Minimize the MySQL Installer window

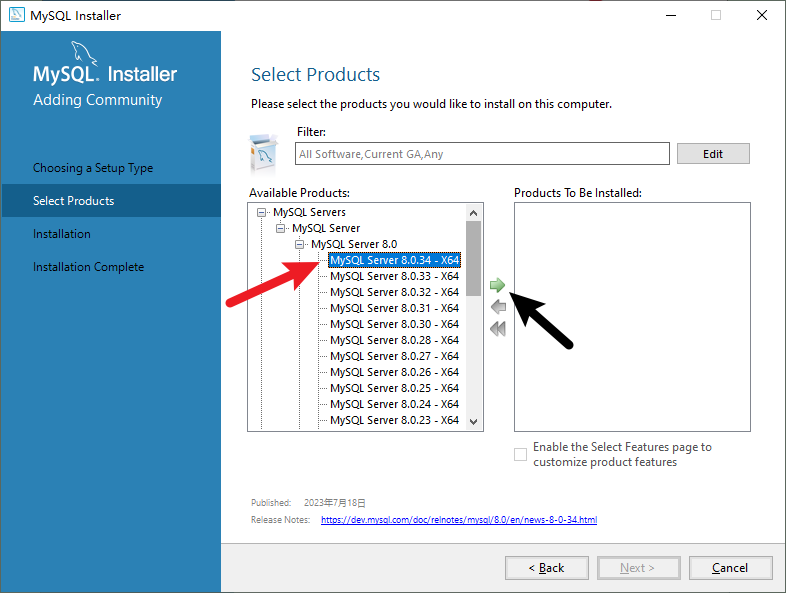[x=671, y=15]
